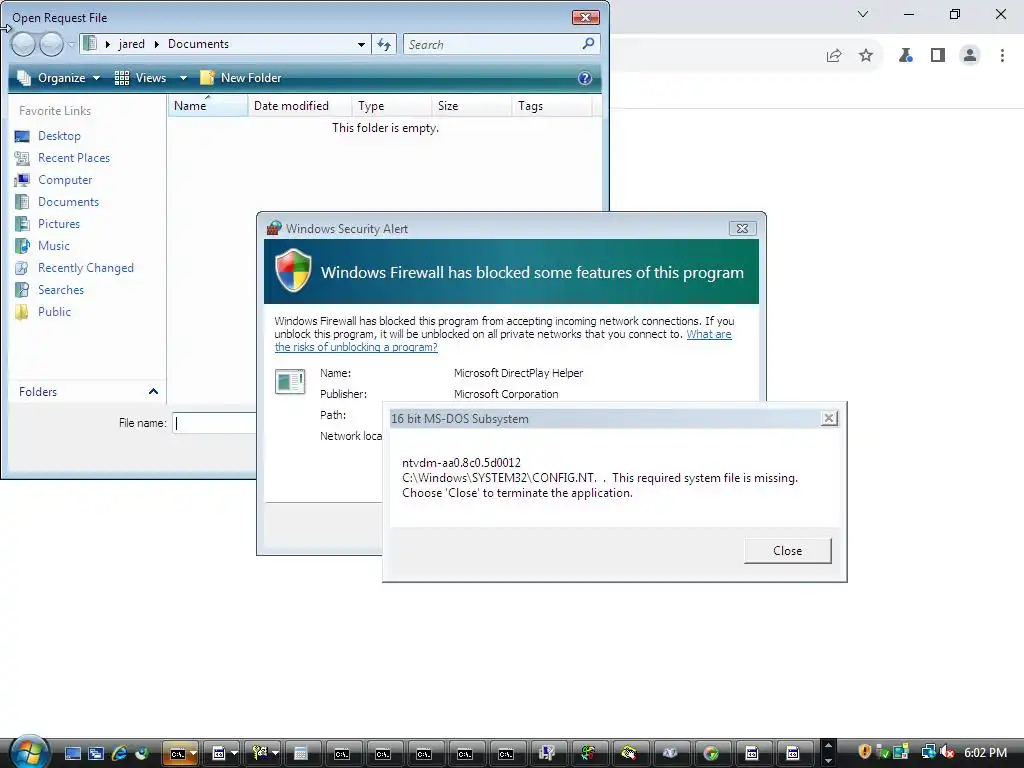Open the Chrome taskbar button
Screen dimensions: 1024x768
tap(711, 754)
